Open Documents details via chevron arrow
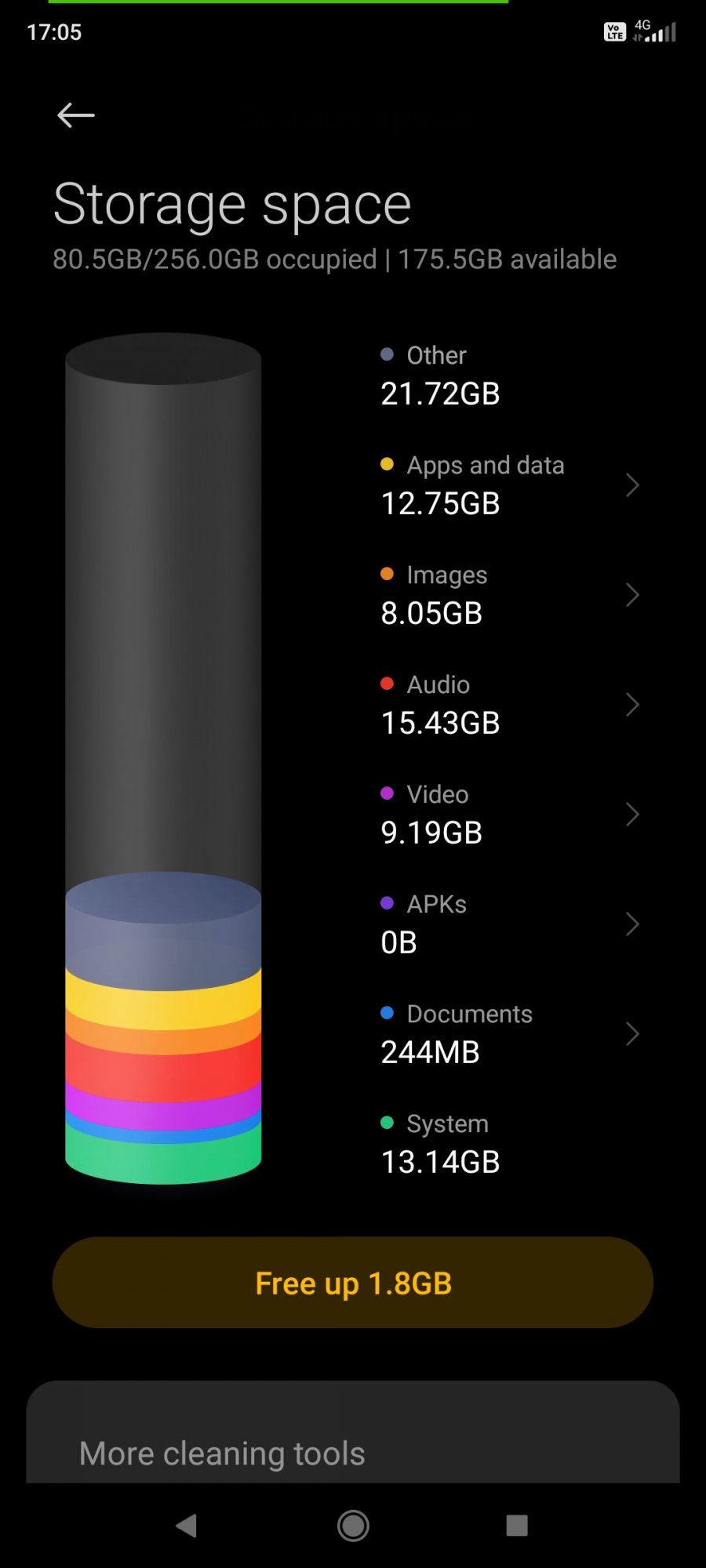The height and width of the screenshot is (1568, 706). [x=632, y=1034]
